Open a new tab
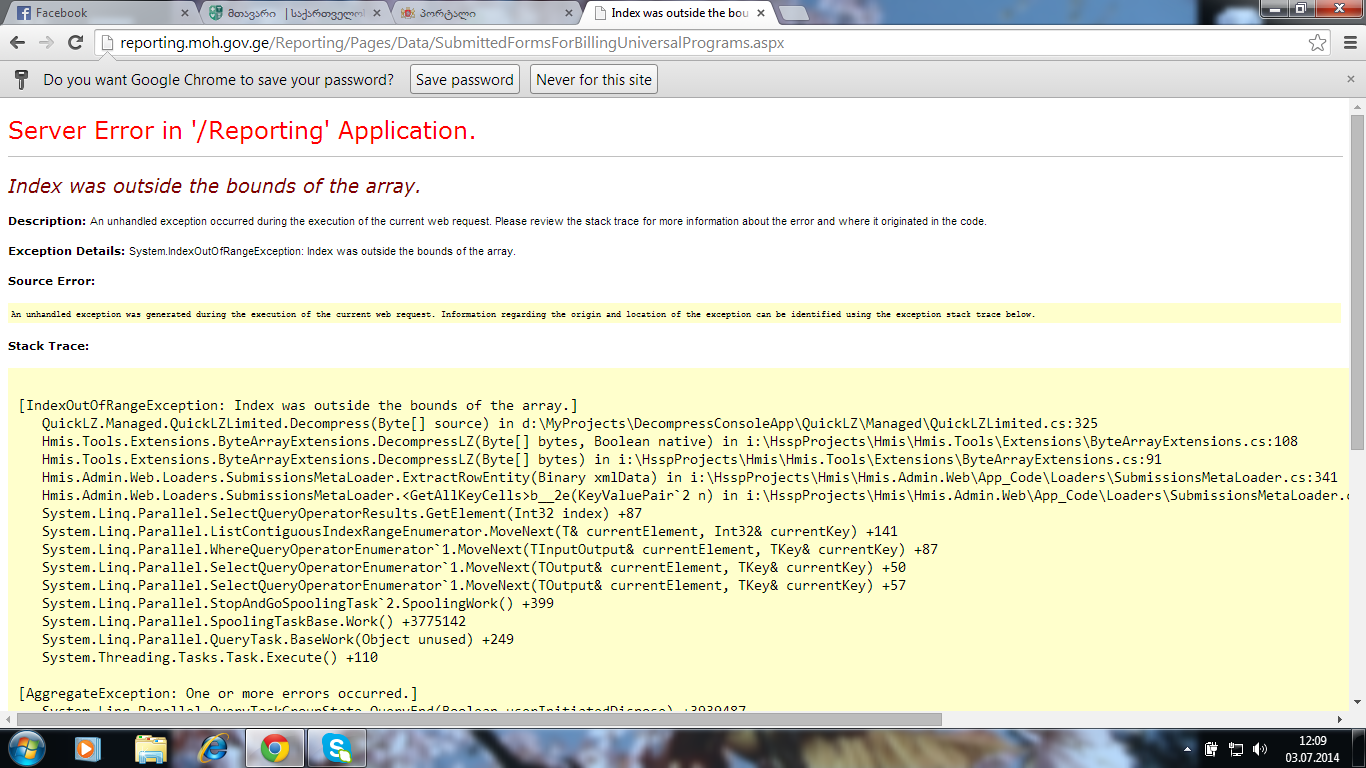The width and height of the screenshot is (1366, 768). 793,13
